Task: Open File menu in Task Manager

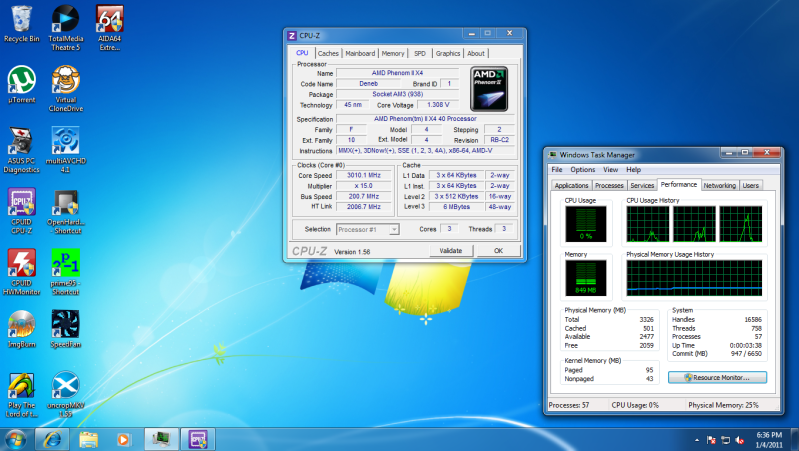Action: pos(557,170)
